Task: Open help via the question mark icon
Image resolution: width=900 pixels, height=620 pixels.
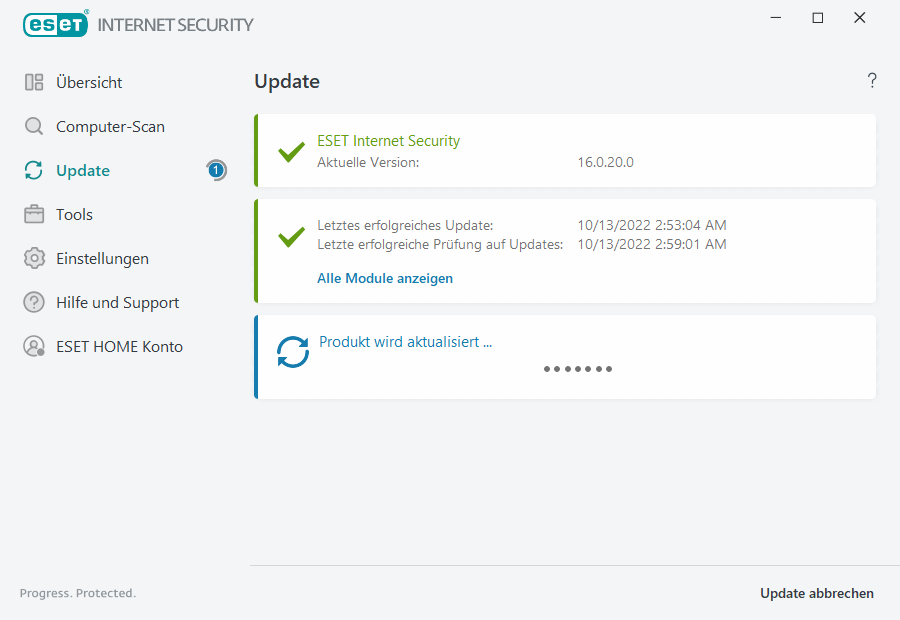Action: [872, 81]
